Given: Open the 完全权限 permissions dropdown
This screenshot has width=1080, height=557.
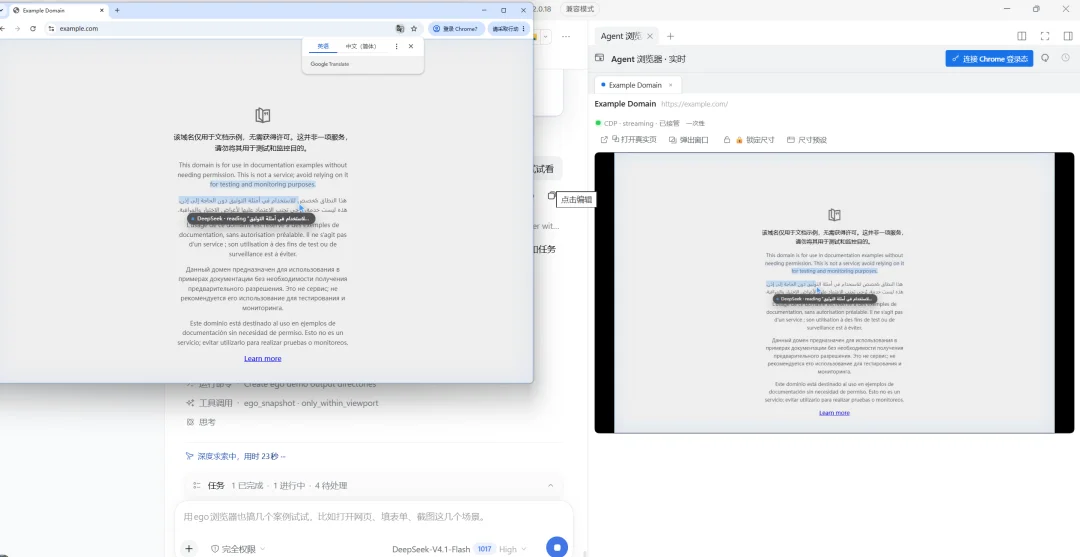Looking at the screenshot, I should pyautogui.click(x=238, y=549).
